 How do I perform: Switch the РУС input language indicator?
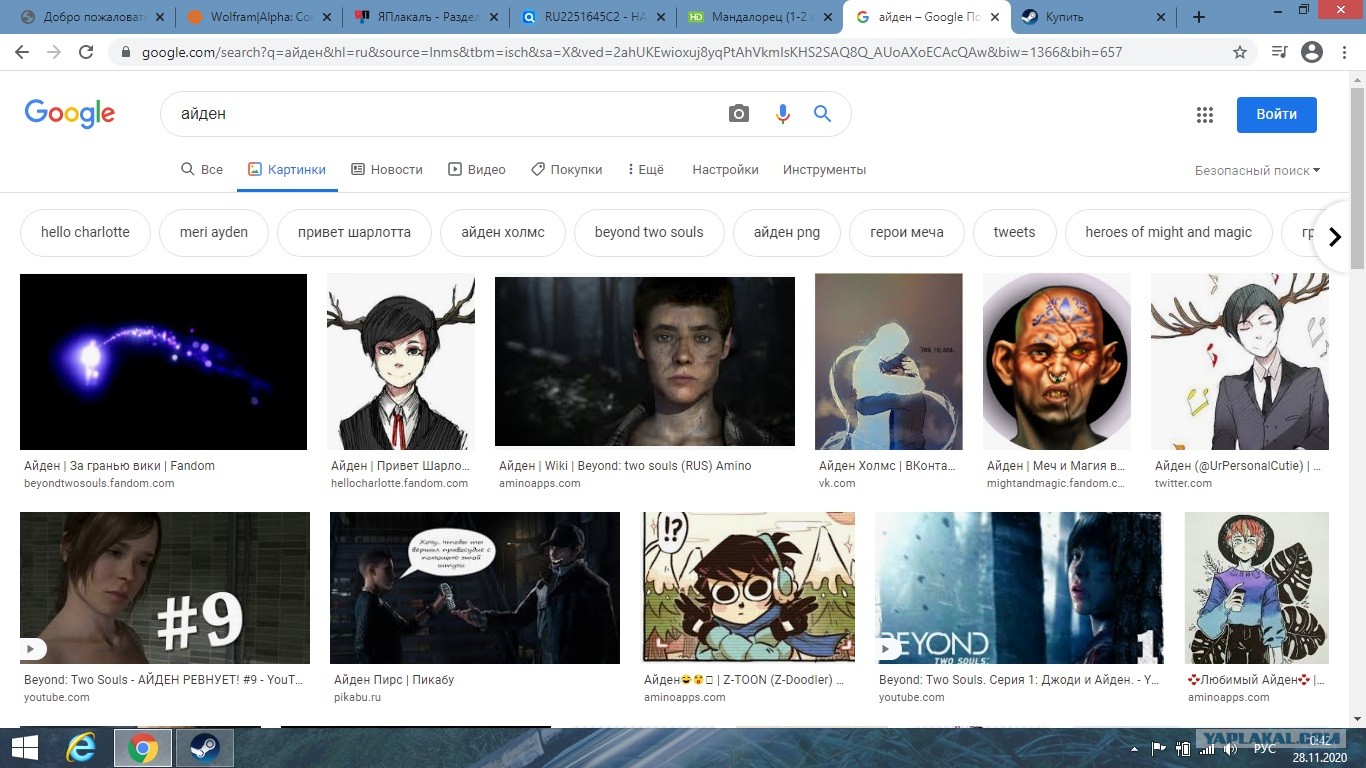coord(1265,748)
